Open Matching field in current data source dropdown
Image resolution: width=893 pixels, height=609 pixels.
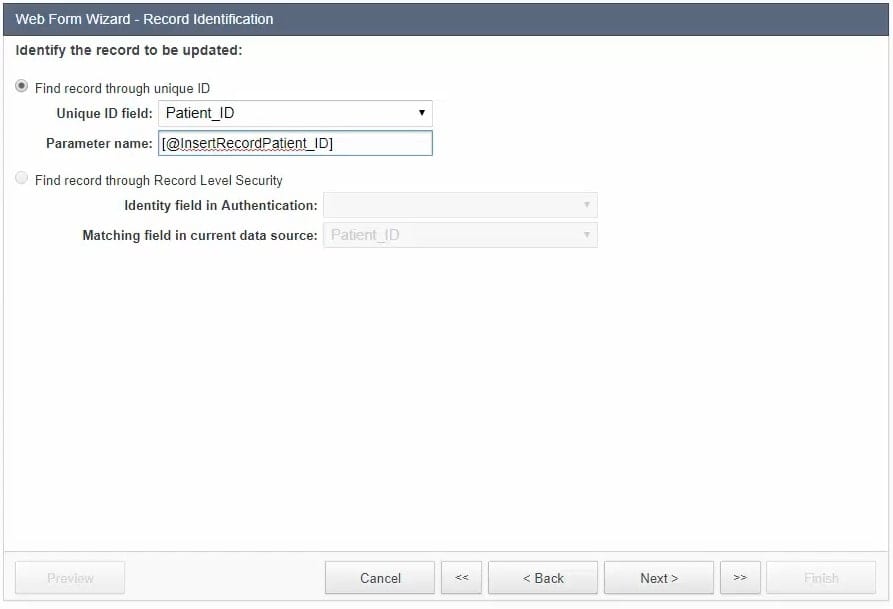[460, 235]
